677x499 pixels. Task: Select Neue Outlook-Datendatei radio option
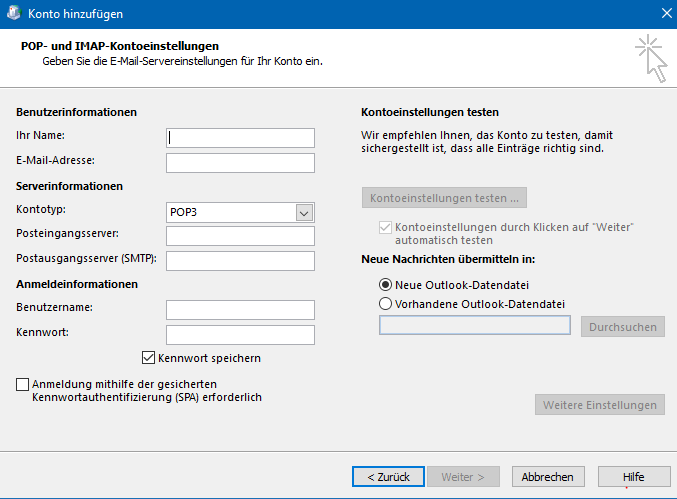(386, 285)
